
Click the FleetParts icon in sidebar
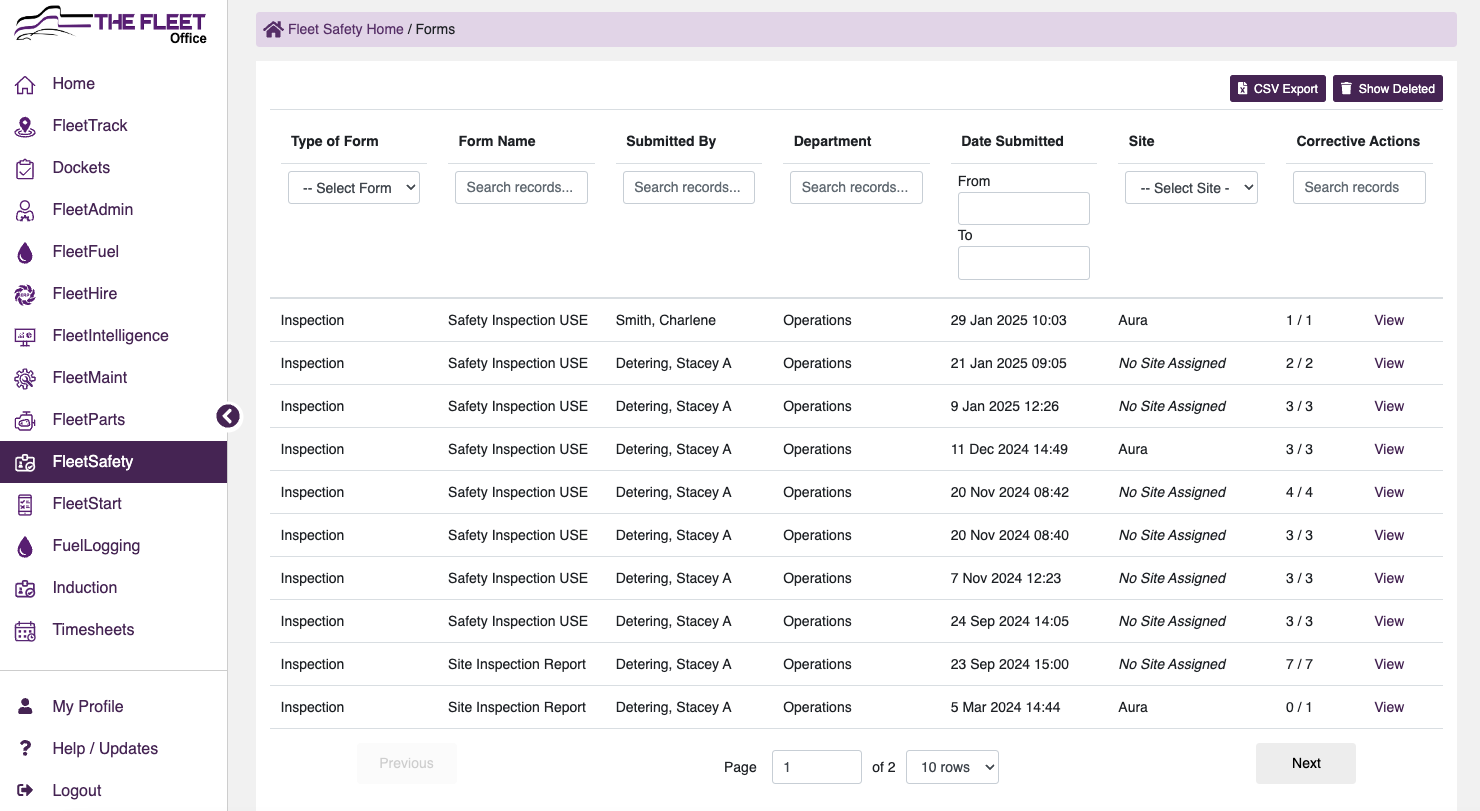tap(26, 420)
